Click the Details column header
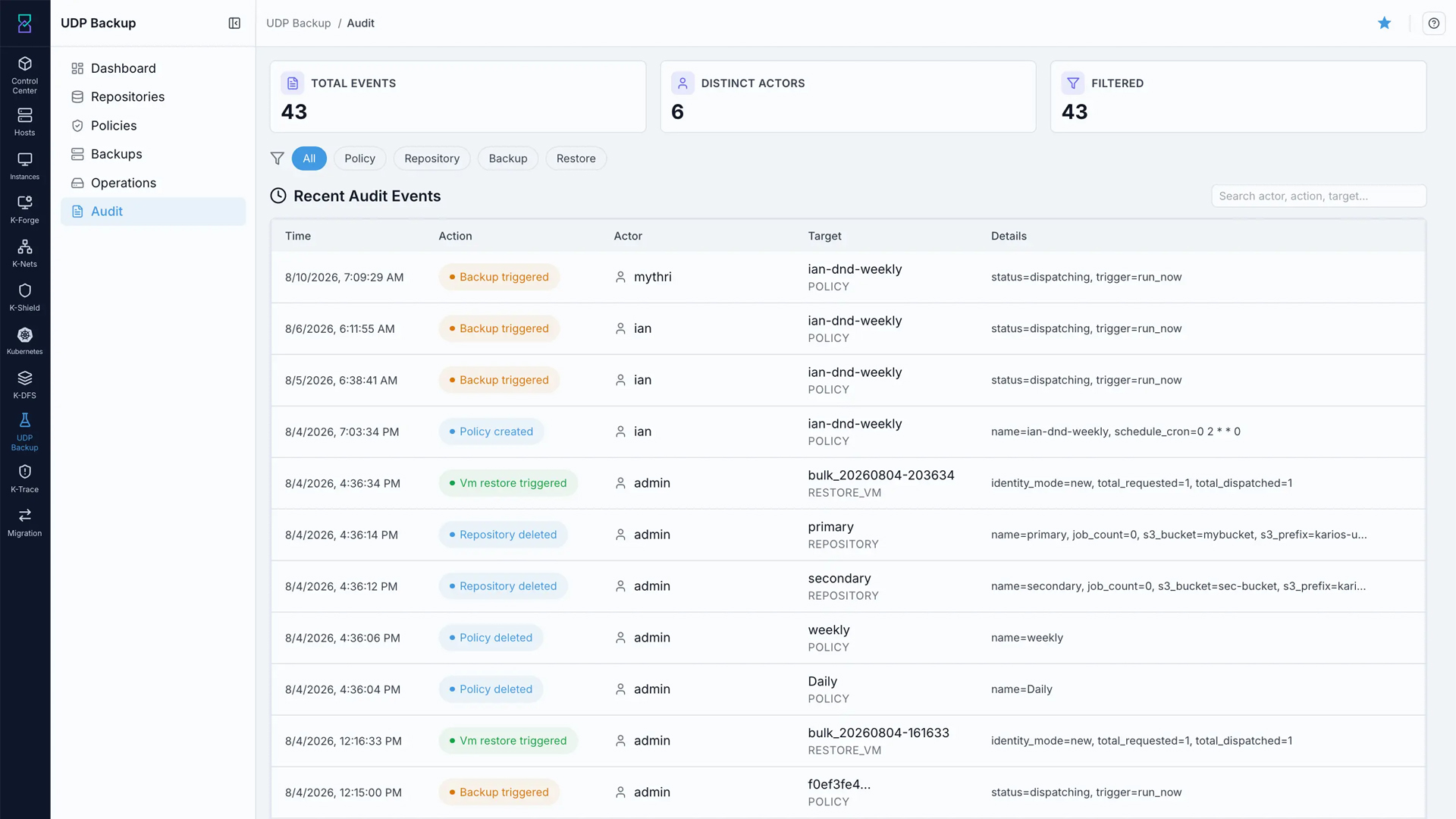The height and width of the screenshot is (819, 1456). pyautogui.click(x=1009, y=236)
